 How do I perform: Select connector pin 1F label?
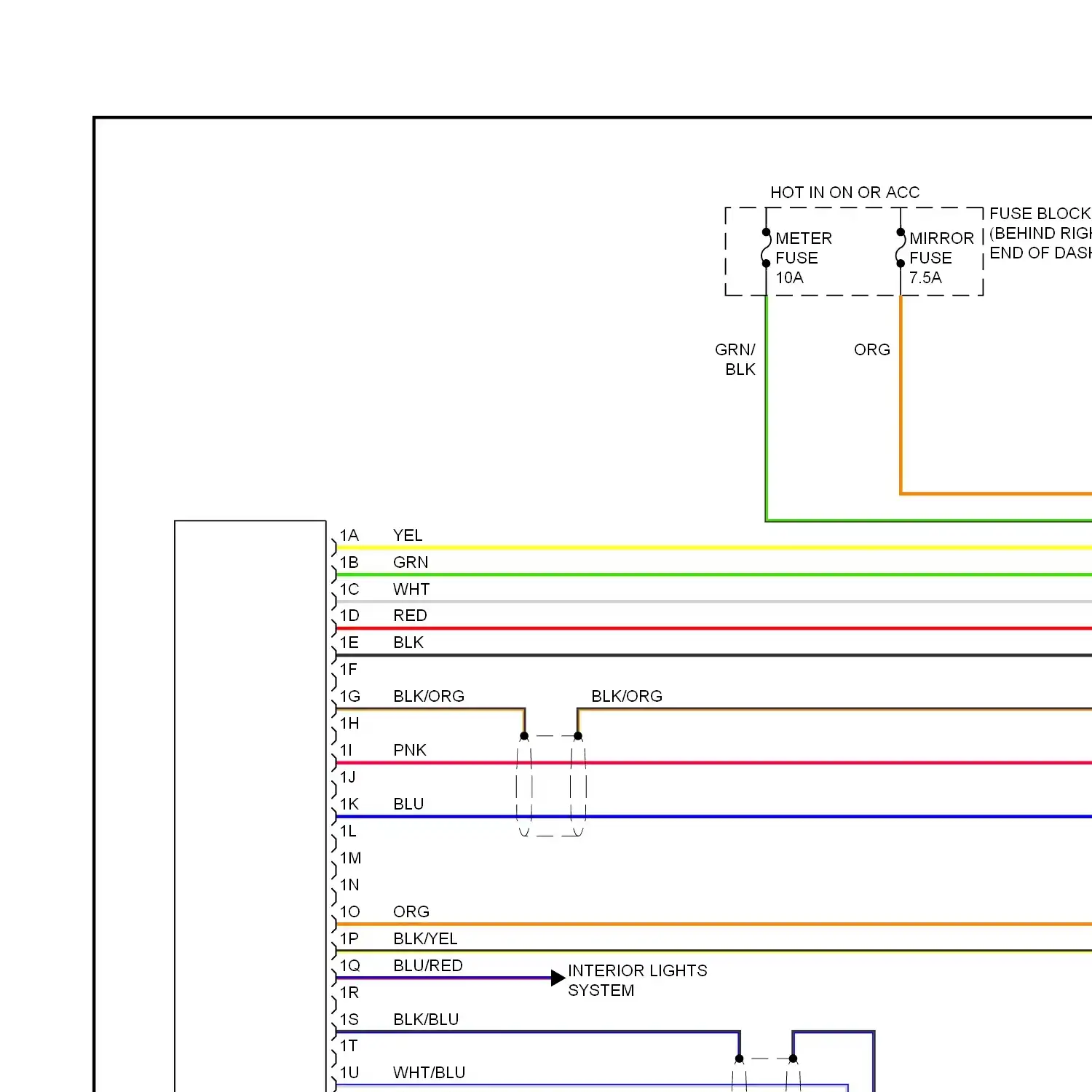349,670
